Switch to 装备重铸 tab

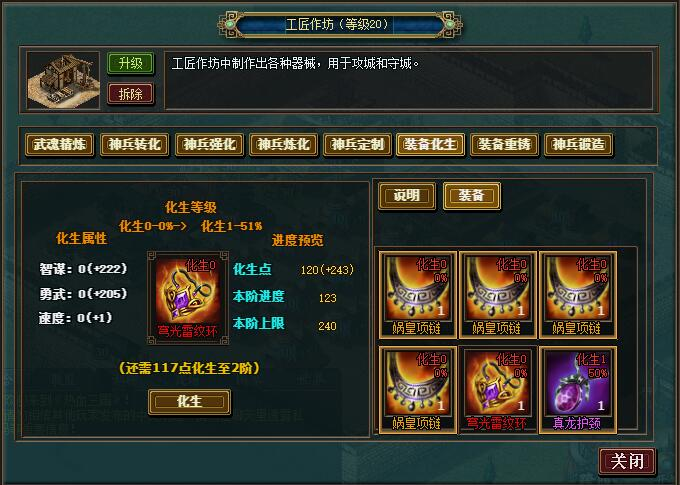[x=504, y=144]
